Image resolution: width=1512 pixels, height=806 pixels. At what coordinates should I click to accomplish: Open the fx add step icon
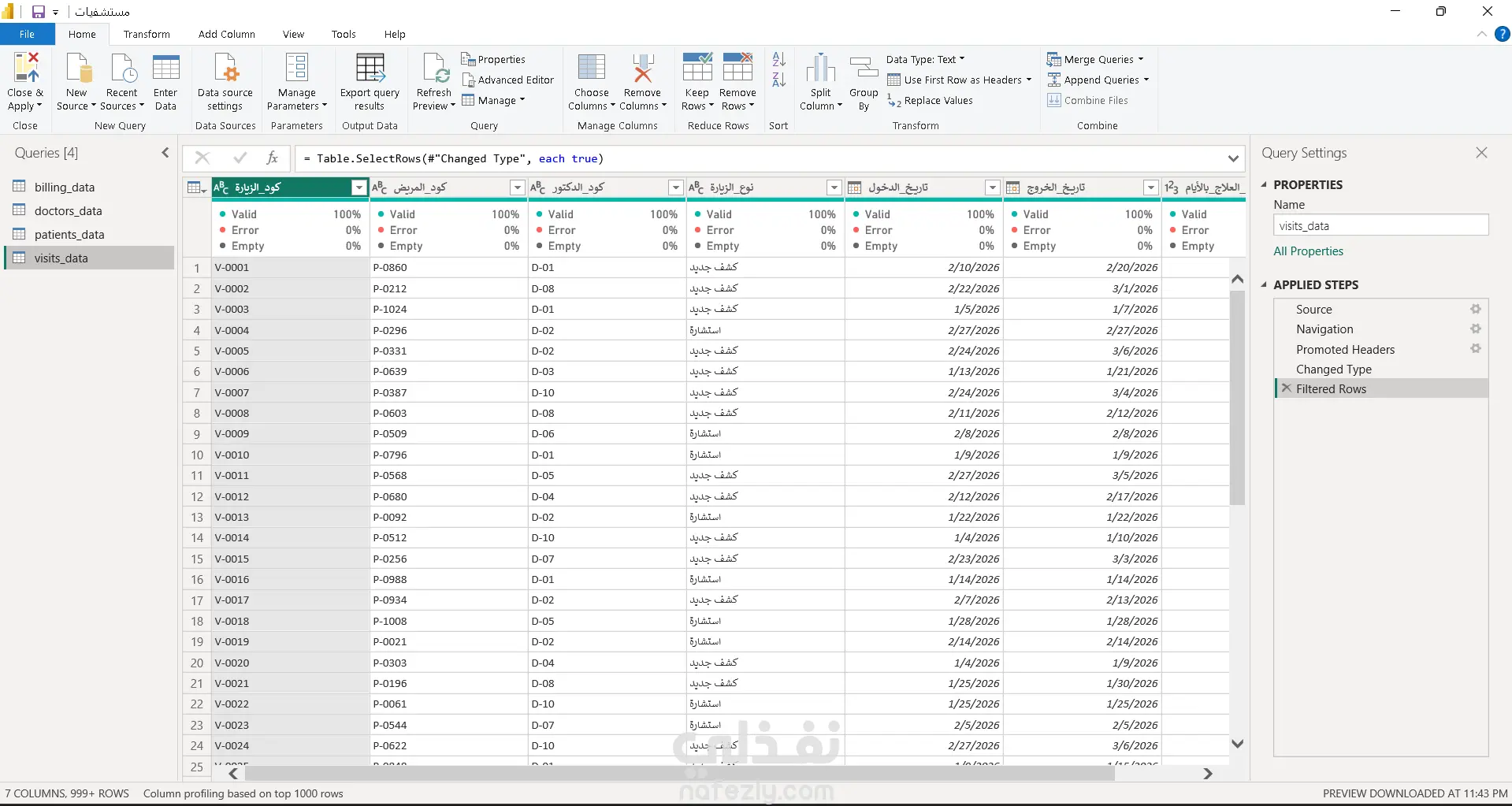272,158
